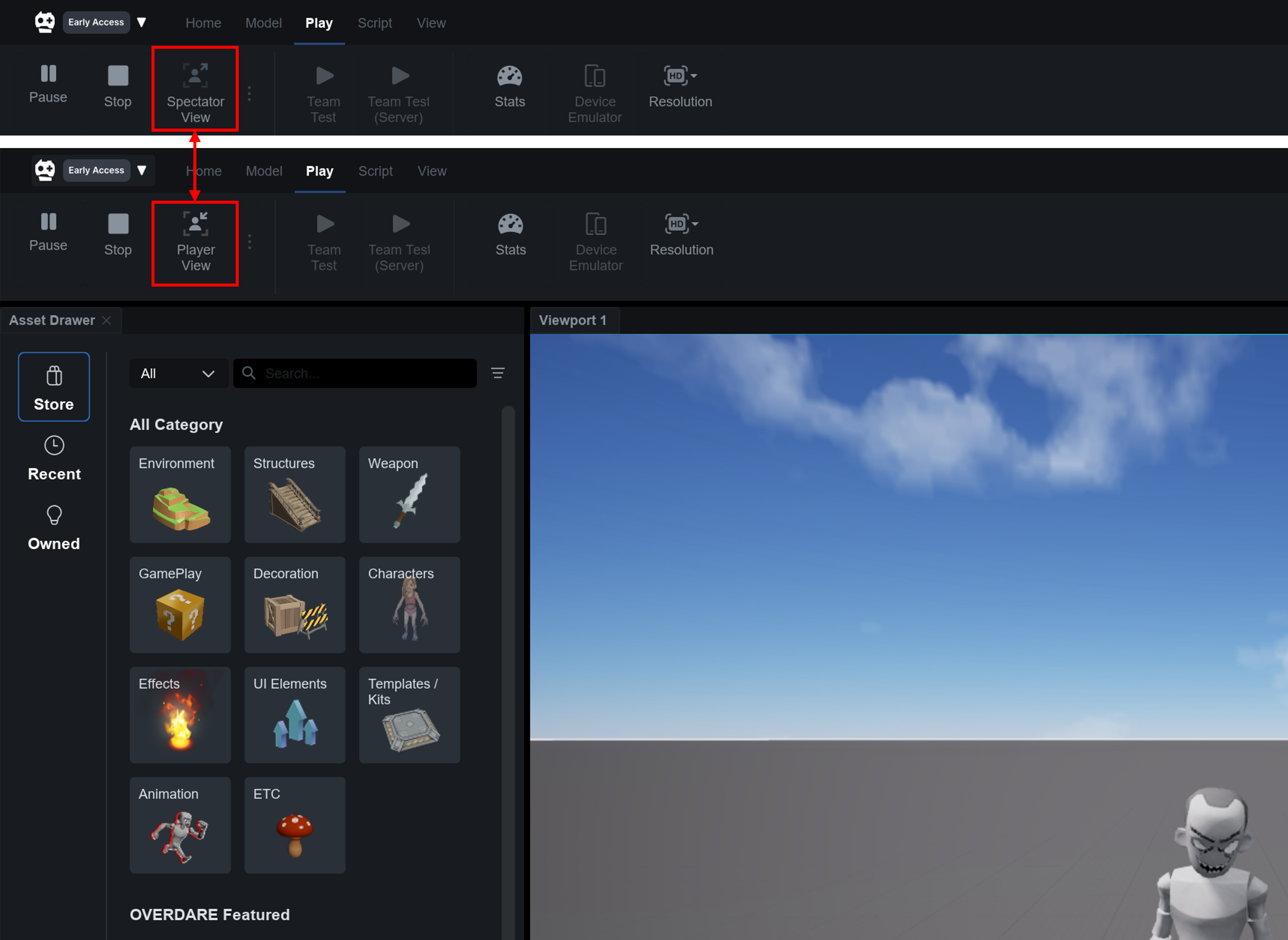
Task: Close the Asset Drawer panel tab
Action: 106,320
